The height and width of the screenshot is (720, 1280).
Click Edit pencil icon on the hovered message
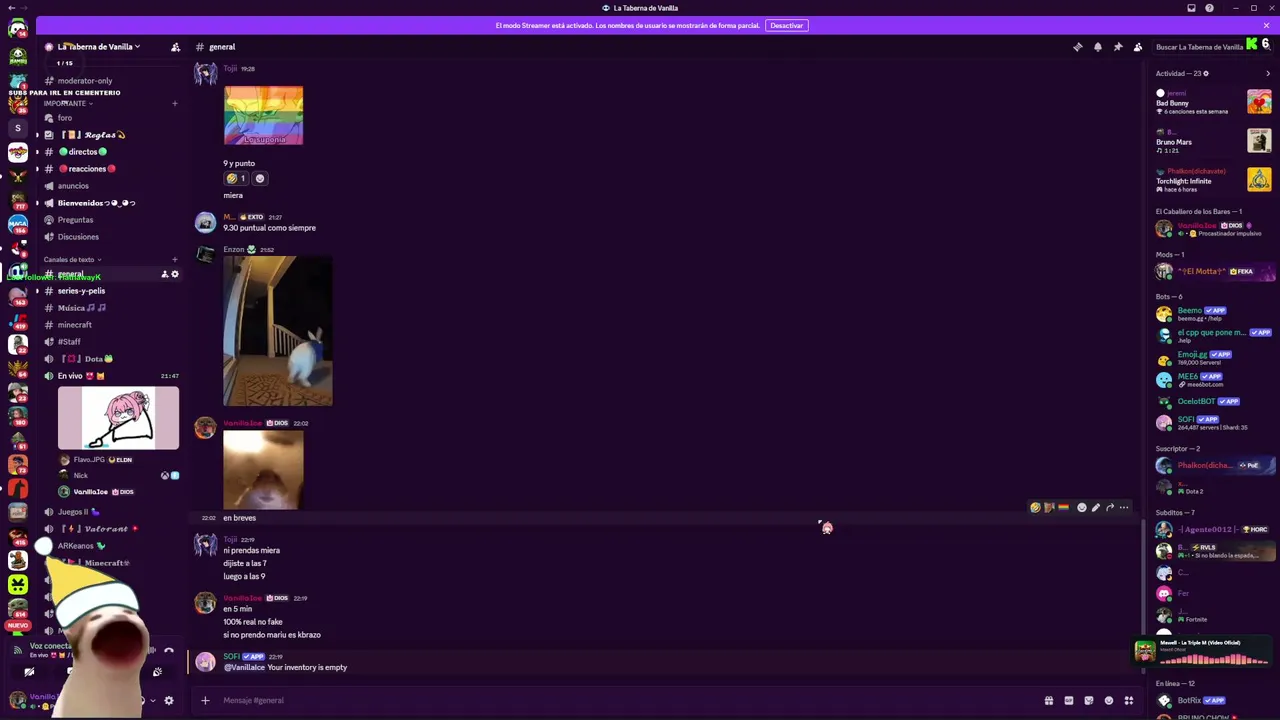[x=1096, y=508]
